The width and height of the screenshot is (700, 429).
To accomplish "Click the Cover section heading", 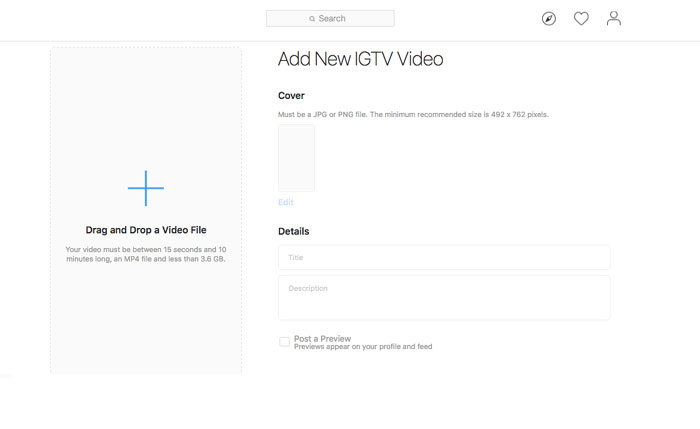I will tap(291, 96).
